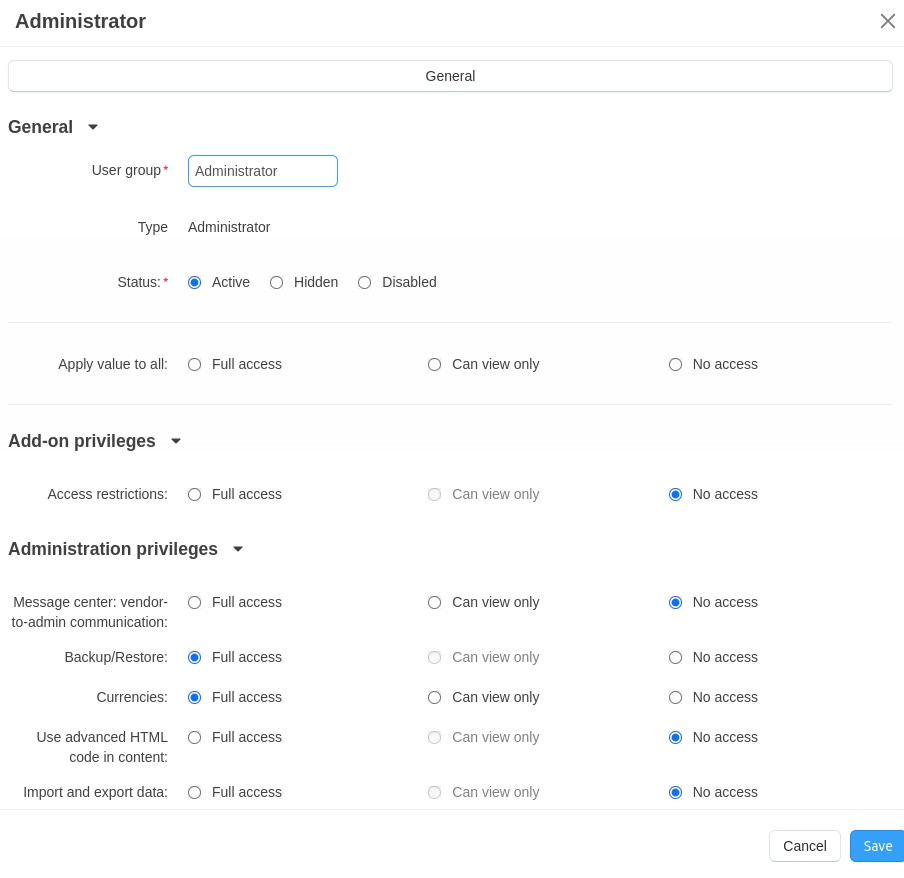904x878 pixels.
Task: Choose Can view only for Message center
Action: pos(434,602)
